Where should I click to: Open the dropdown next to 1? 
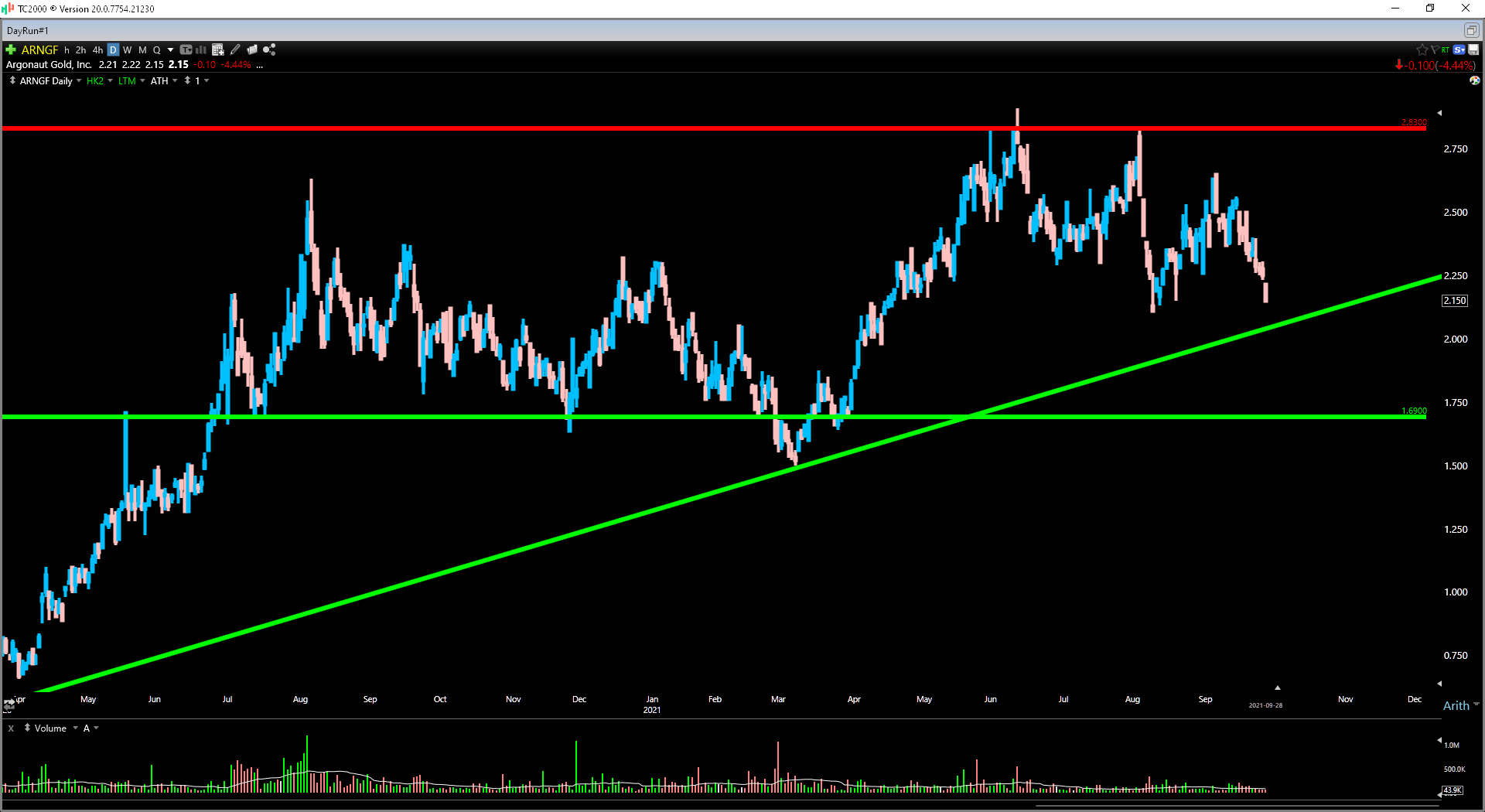point(207,80)
